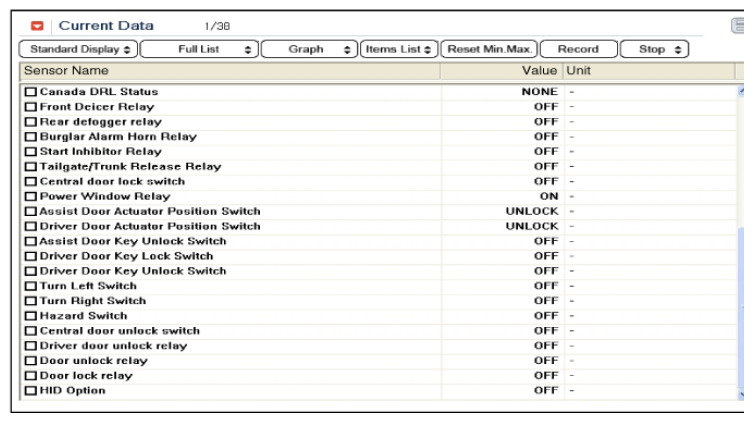The image size is (753, 423).
Task: Click the Current Data title
Action: [x=106, y=25]
